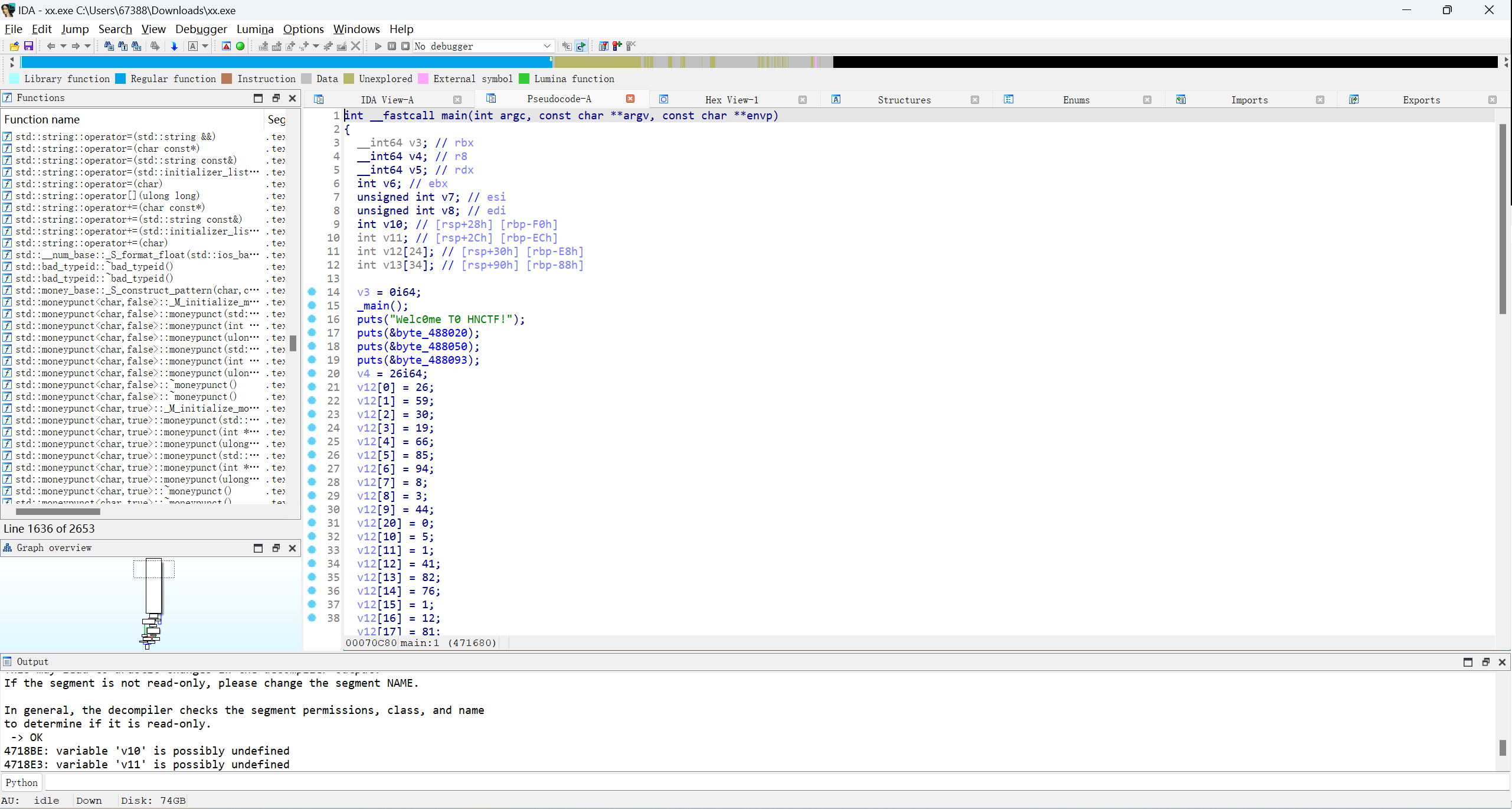Click the star-shaped toolbar icon
Image resolution: width=1512 pixels, height=809 pixels.
point(328,46)
